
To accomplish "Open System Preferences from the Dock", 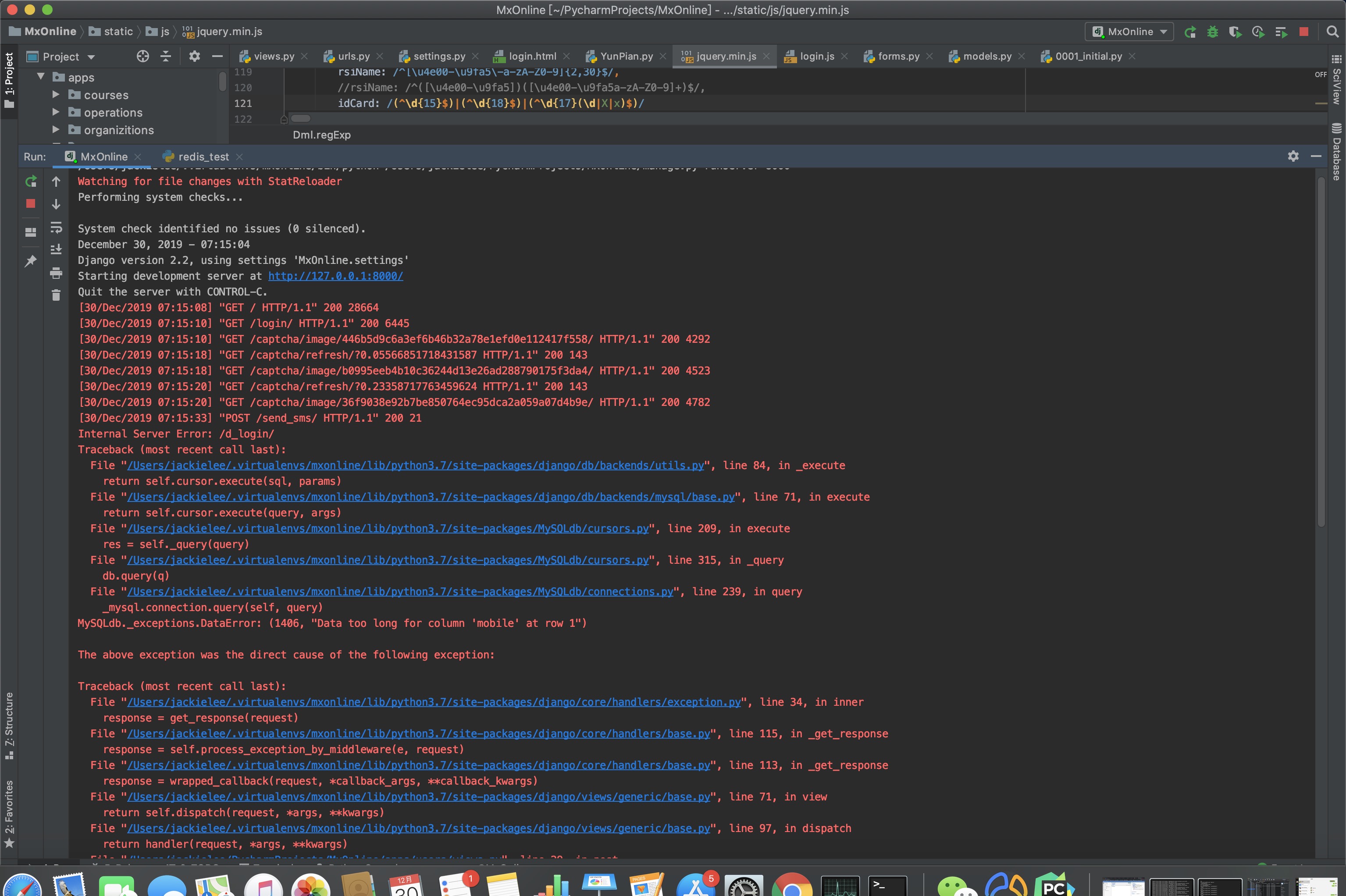I will click(744, 886).
